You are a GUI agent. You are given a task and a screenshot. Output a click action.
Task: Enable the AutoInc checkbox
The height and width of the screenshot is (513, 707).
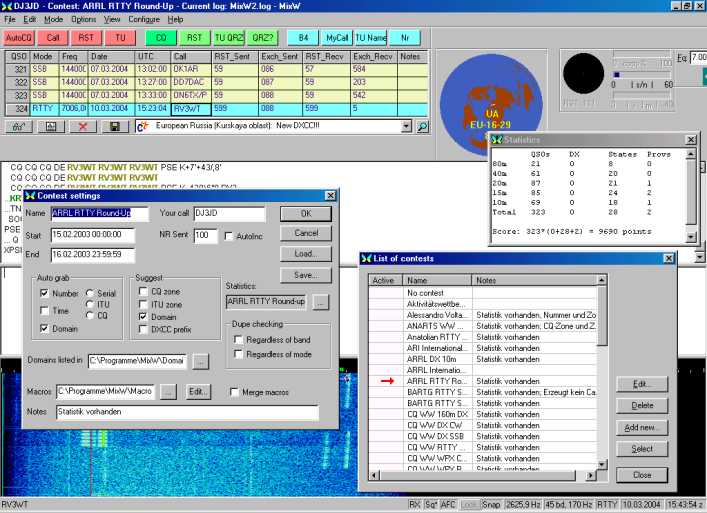pos(229,236)
